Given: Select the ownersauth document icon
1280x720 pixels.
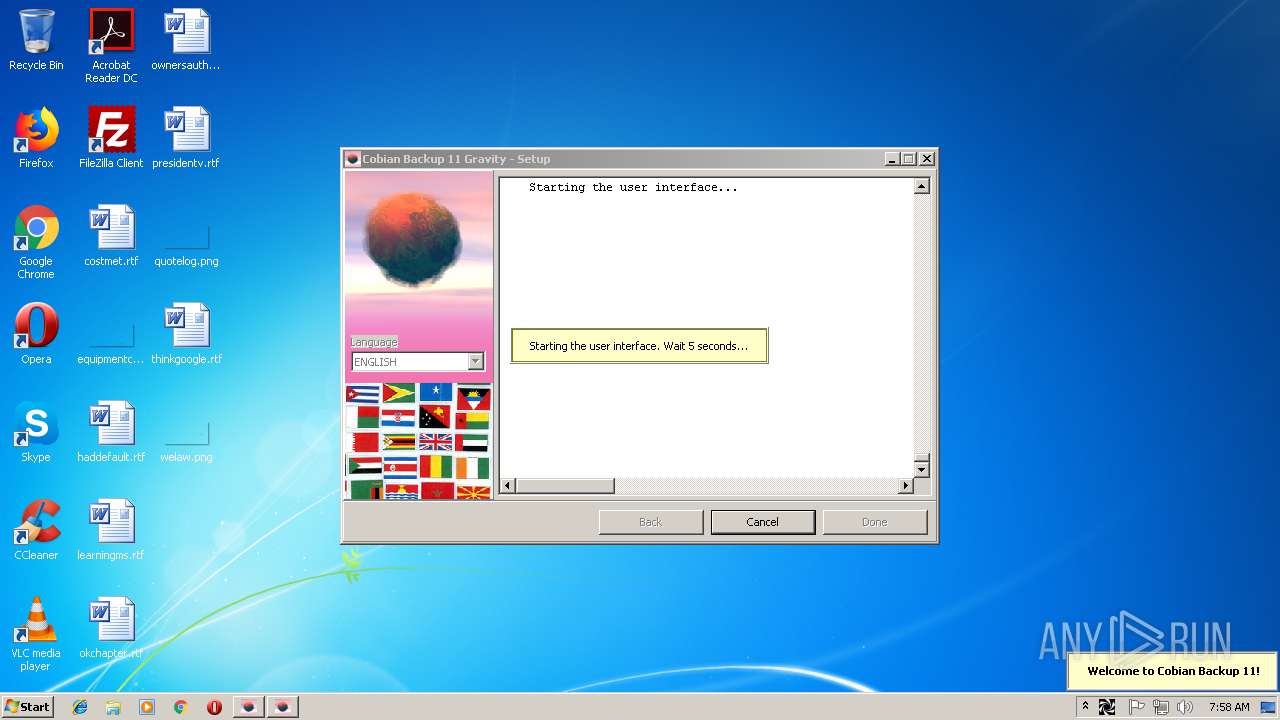Looking at the screenshot, I should pos(186,40).
